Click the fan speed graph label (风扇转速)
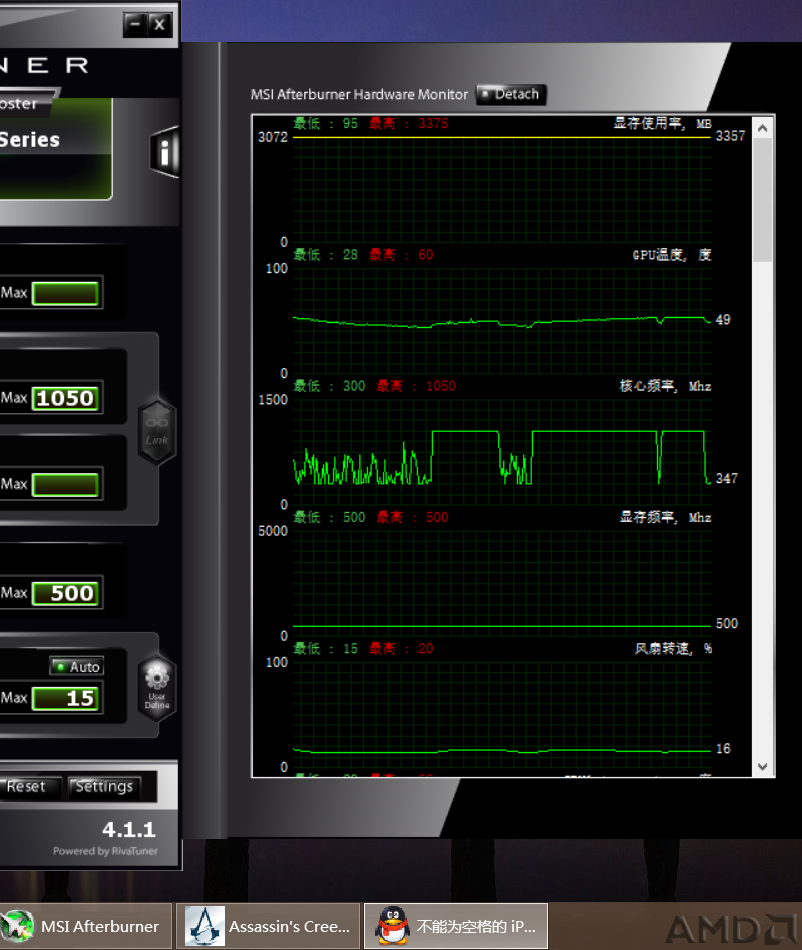The height and width of the screenshot is (950, 802). pos(673,649)
